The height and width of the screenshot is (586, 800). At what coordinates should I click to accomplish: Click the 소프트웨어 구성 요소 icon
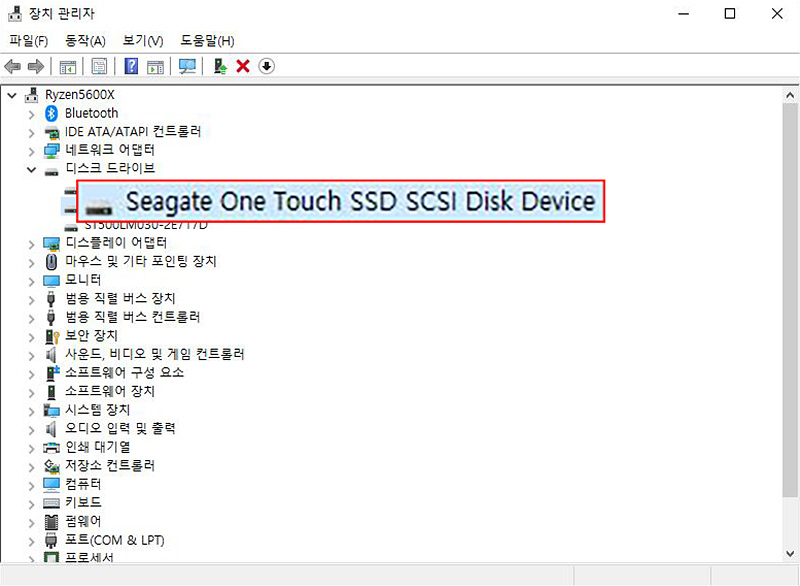[52, 373]
